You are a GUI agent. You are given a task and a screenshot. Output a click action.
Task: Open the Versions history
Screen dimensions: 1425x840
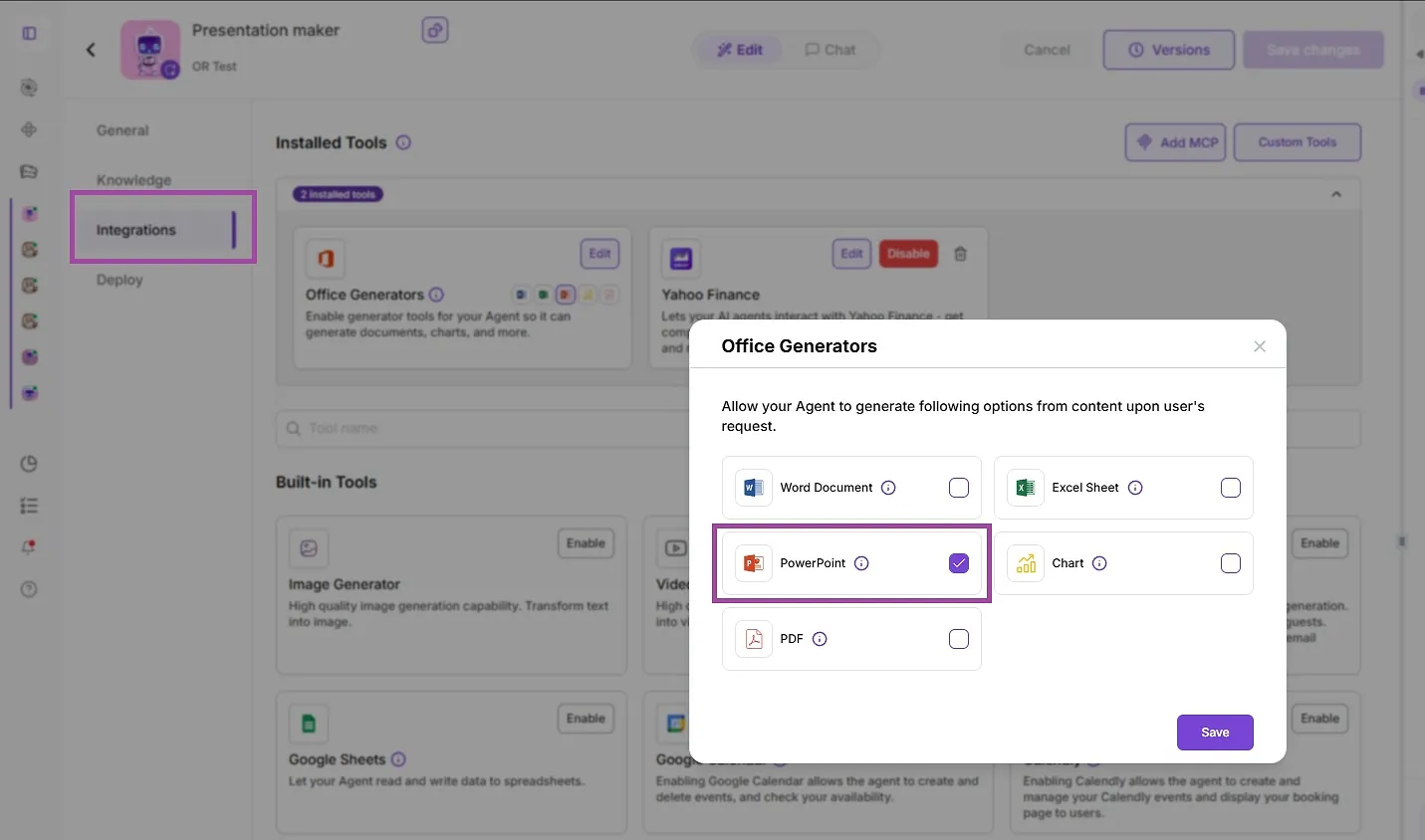pyautogui.click(x=1169, y=50)
